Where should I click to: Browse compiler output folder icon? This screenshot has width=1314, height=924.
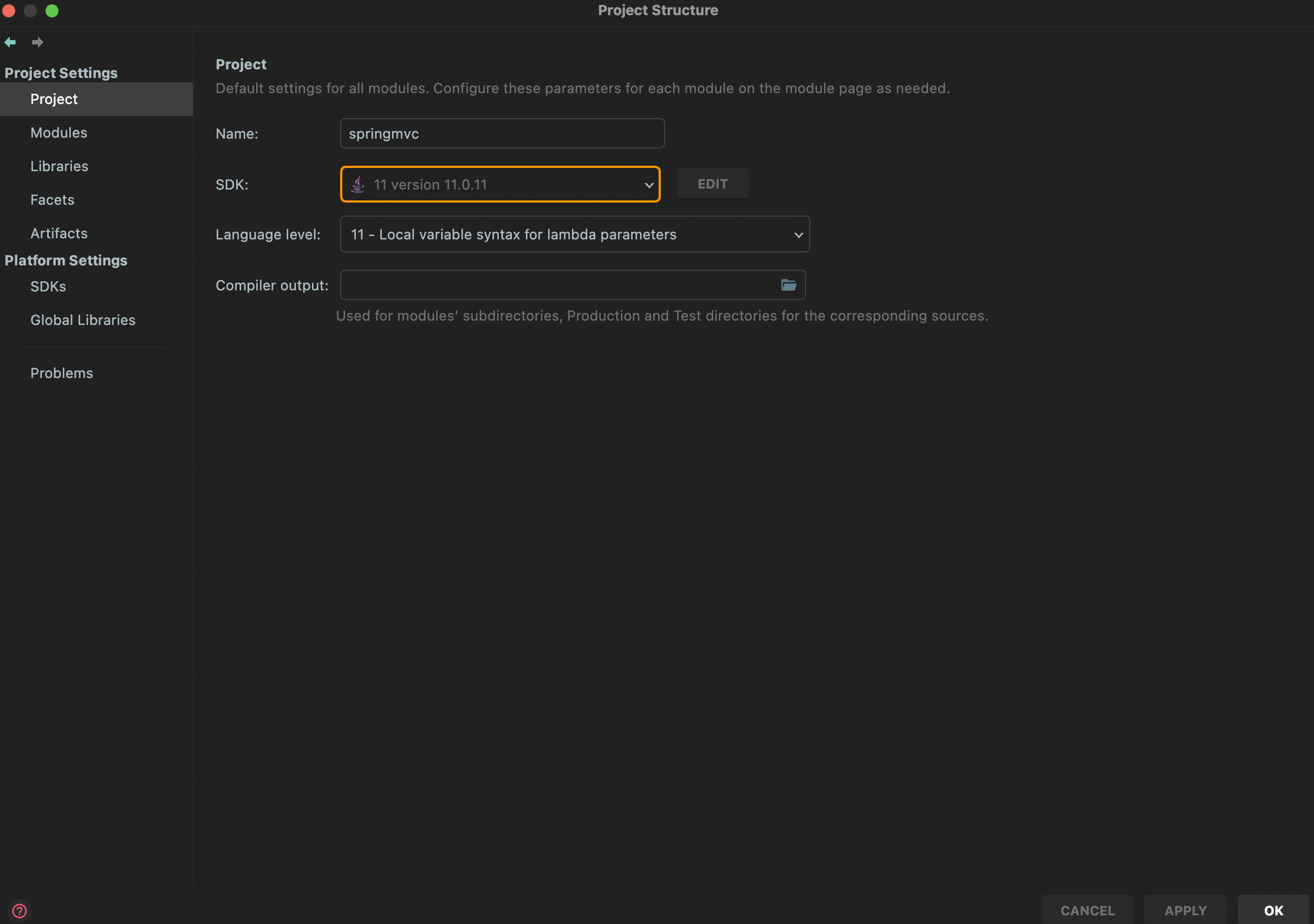click(789, 285)
